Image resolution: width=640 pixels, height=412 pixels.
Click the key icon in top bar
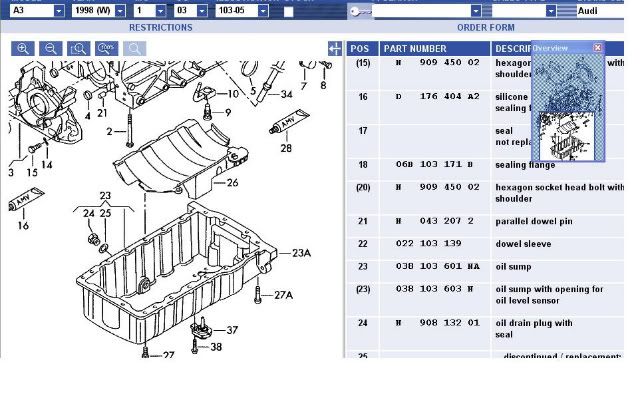click(x=360, y=11)
